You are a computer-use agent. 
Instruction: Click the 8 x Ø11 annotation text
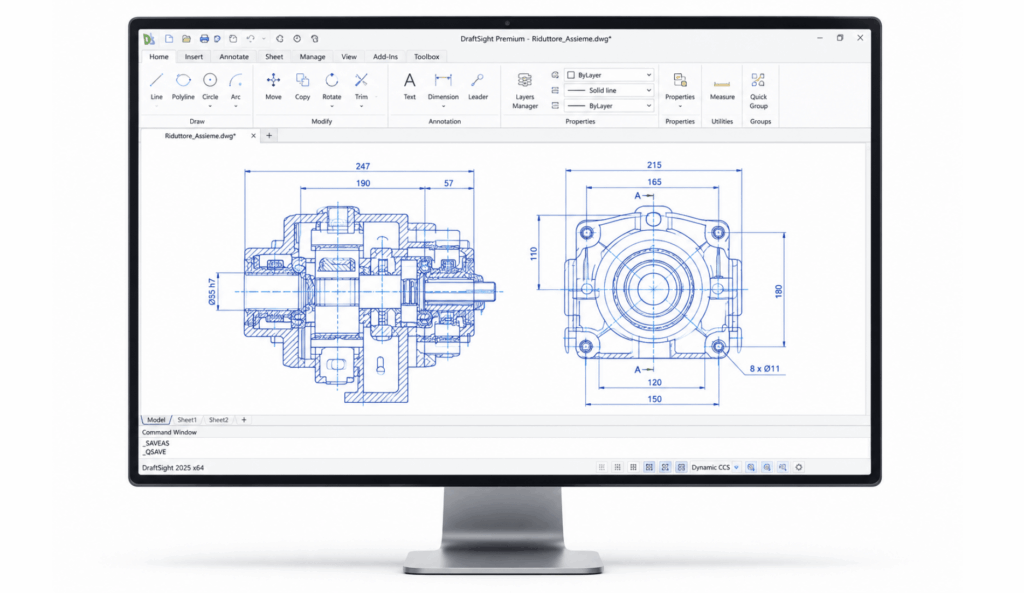pyautogui.click(x=765, y=368)
